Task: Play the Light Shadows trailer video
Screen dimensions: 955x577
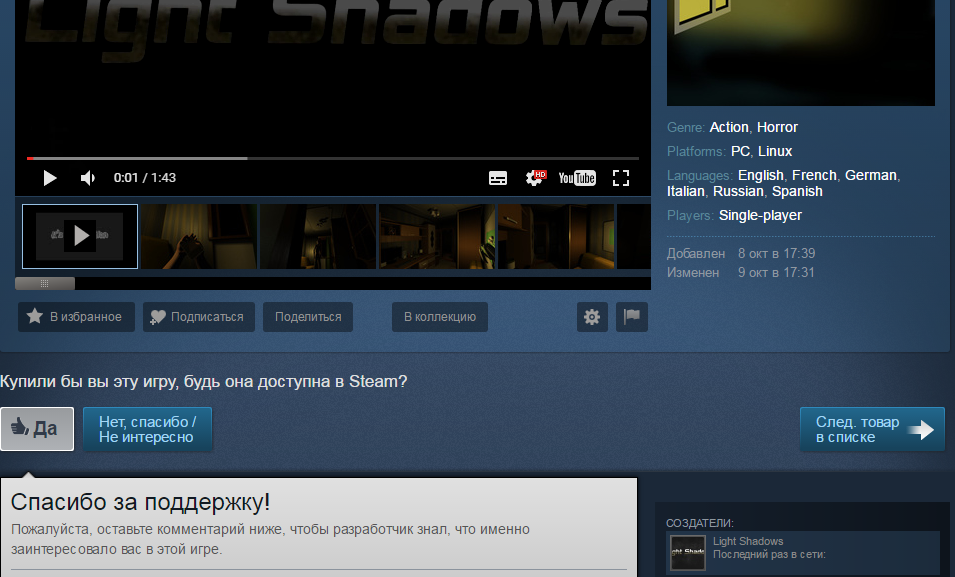Action: (49, 178)
